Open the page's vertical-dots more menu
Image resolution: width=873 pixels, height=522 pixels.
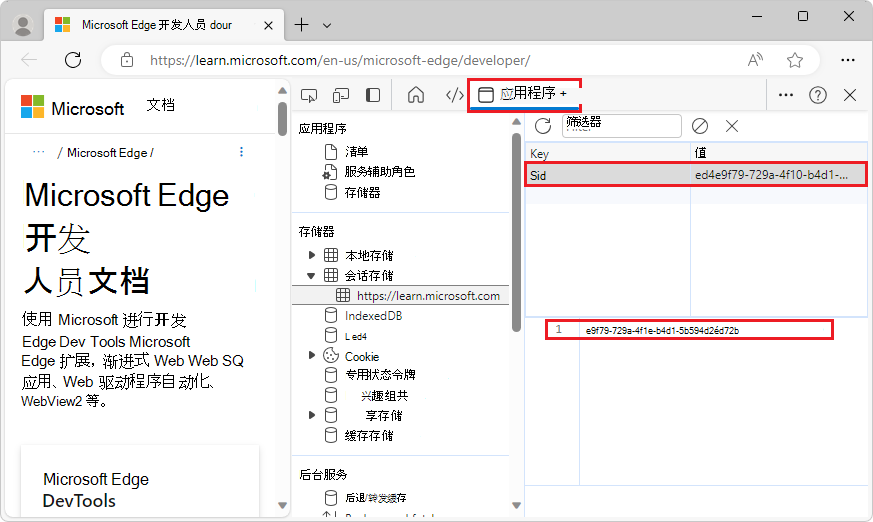click(241, 152)
